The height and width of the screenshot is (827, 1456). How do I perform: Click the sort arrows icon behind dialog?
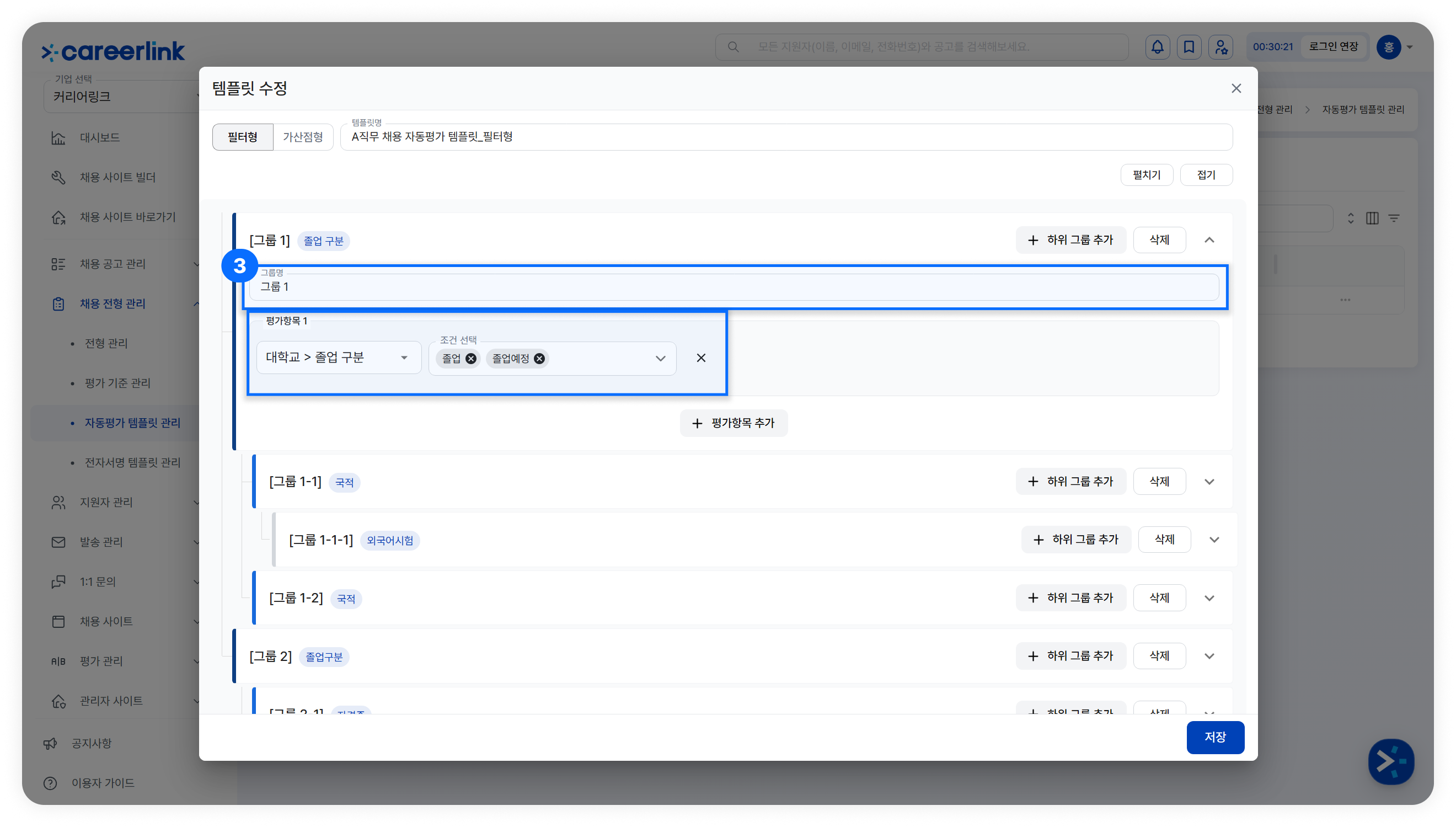tap(1351, 218)
